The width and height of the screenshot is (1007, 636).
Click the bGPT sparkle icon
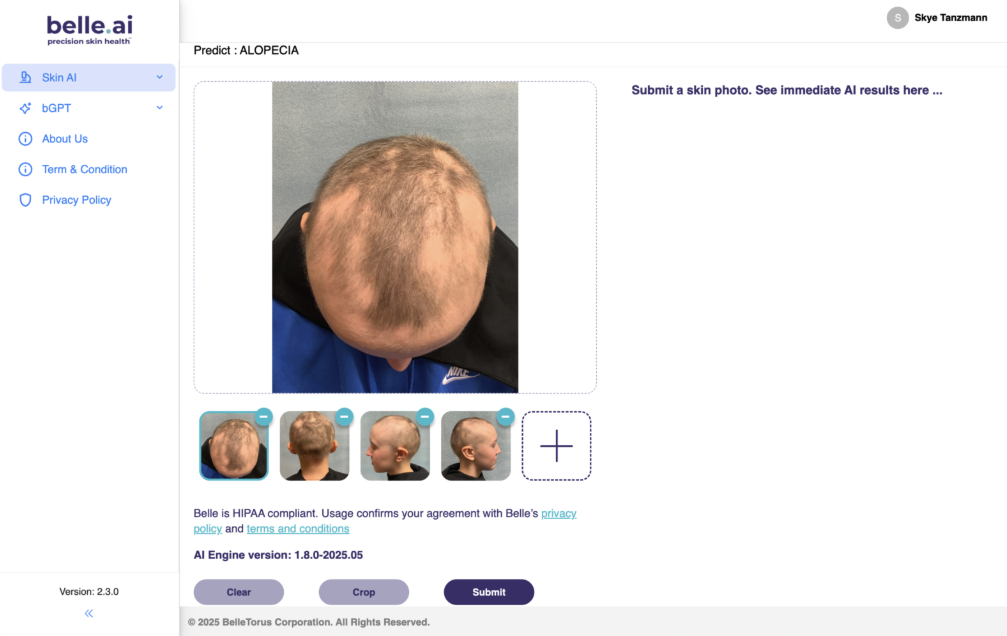click(25, 108)
